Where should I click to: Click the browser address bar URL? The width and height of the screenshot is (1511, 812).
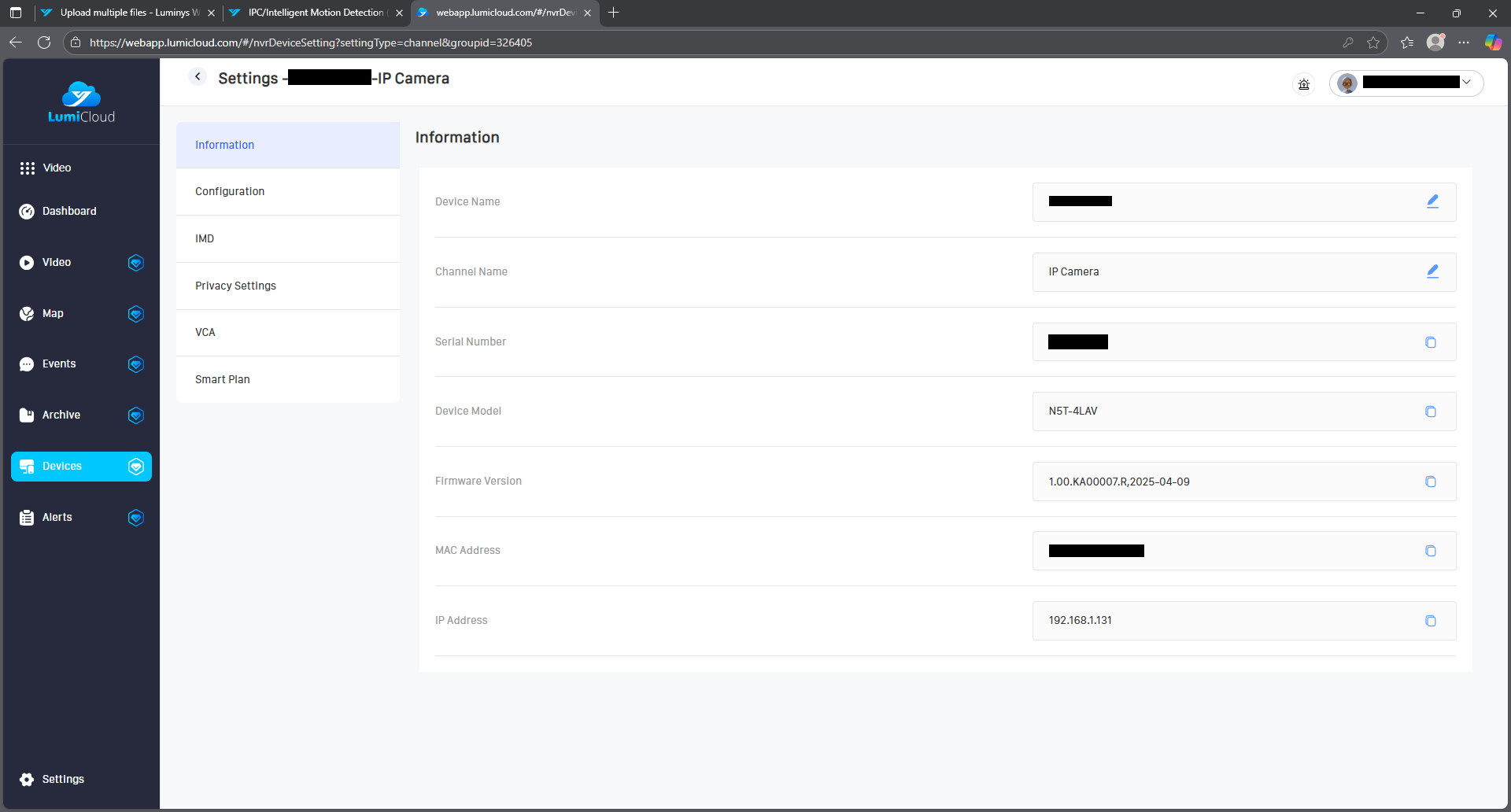coord(311,42)
